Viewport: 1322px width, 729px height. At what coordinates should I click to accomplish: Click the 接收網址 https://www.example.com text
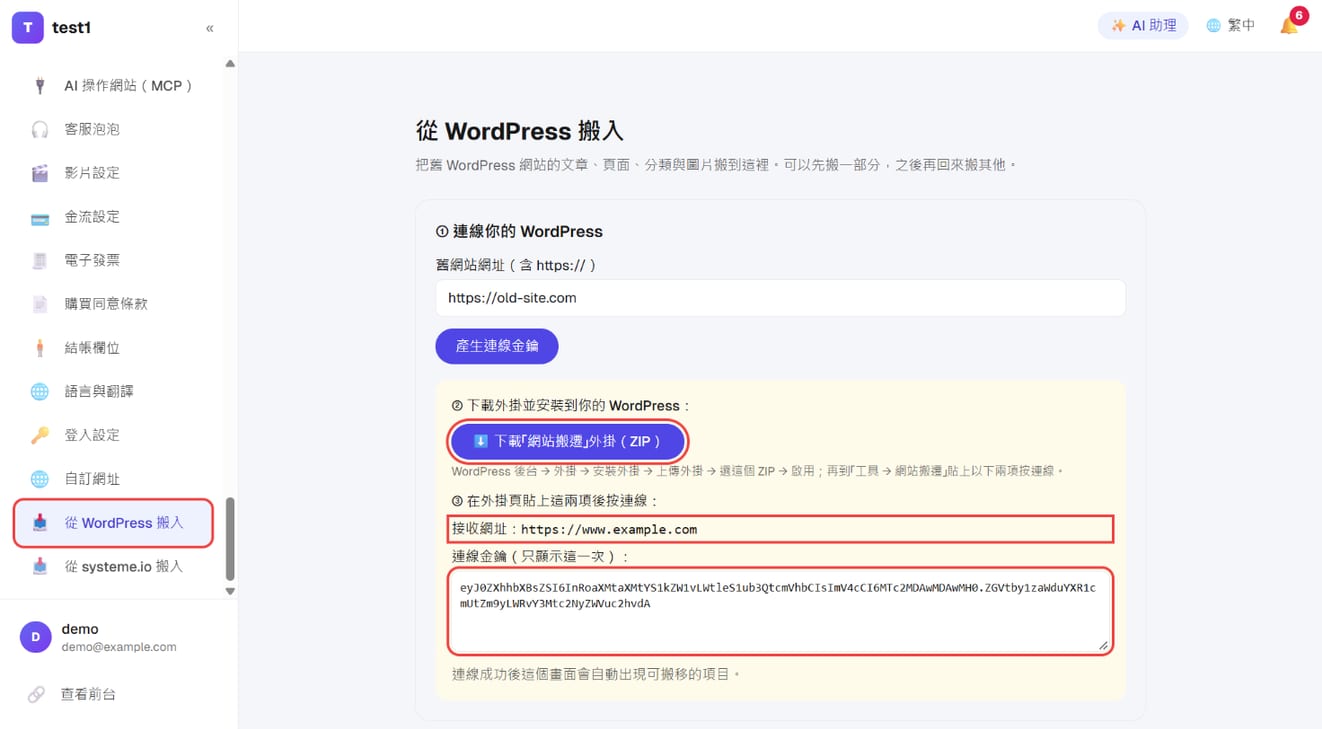tap(575, 529)
